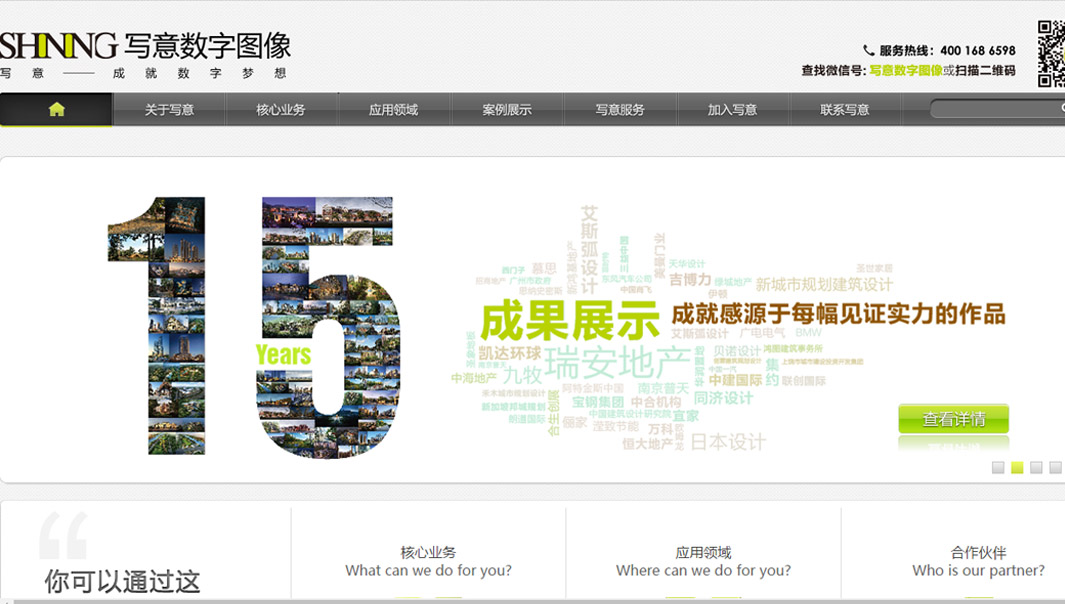This screenshot has height=604, width=1065.
Task: Select the first banner slide indicator
Action: 998,467
